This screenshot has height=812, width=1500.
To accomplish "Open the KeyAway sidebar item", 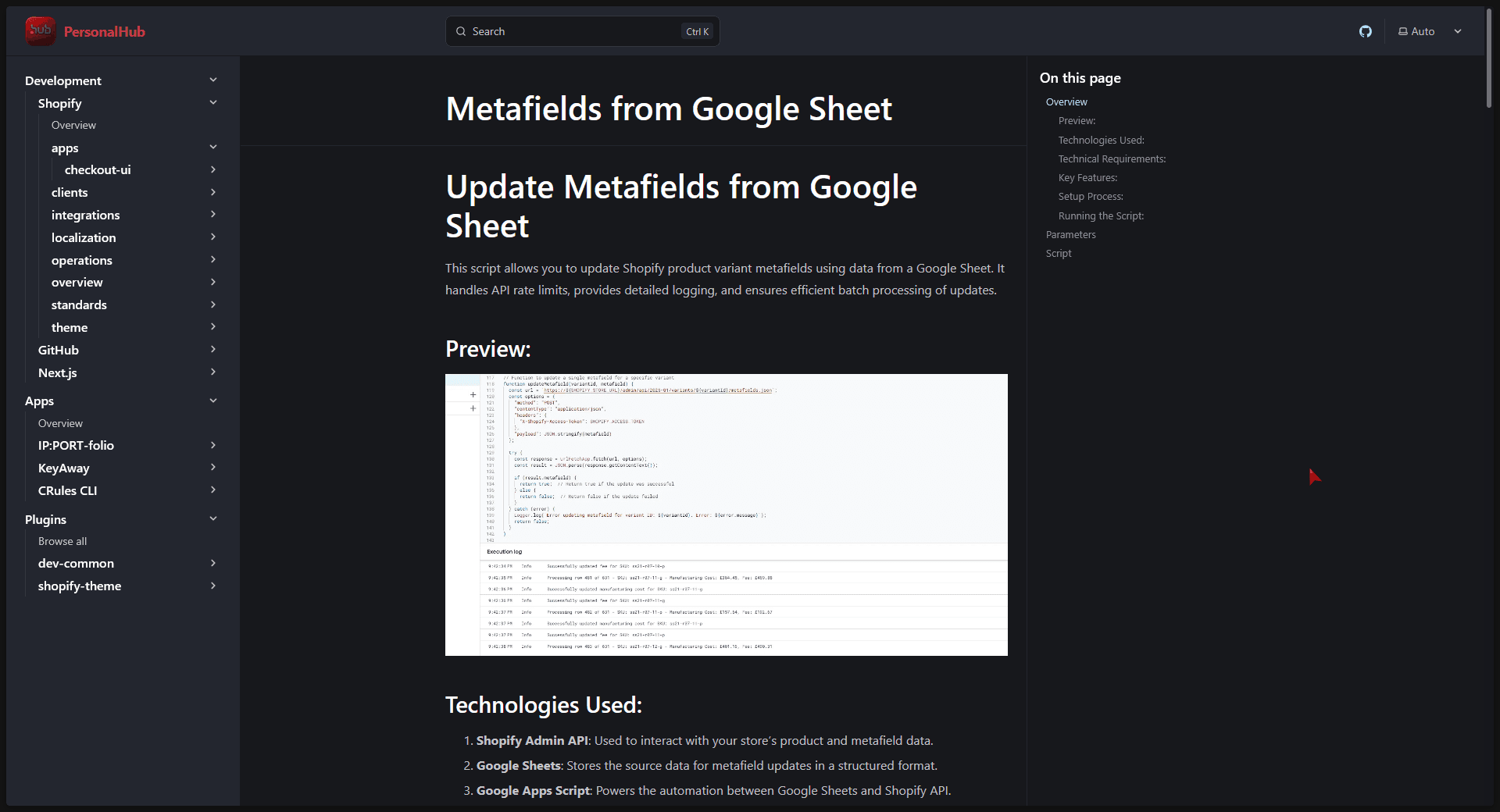I will [64, 468].
